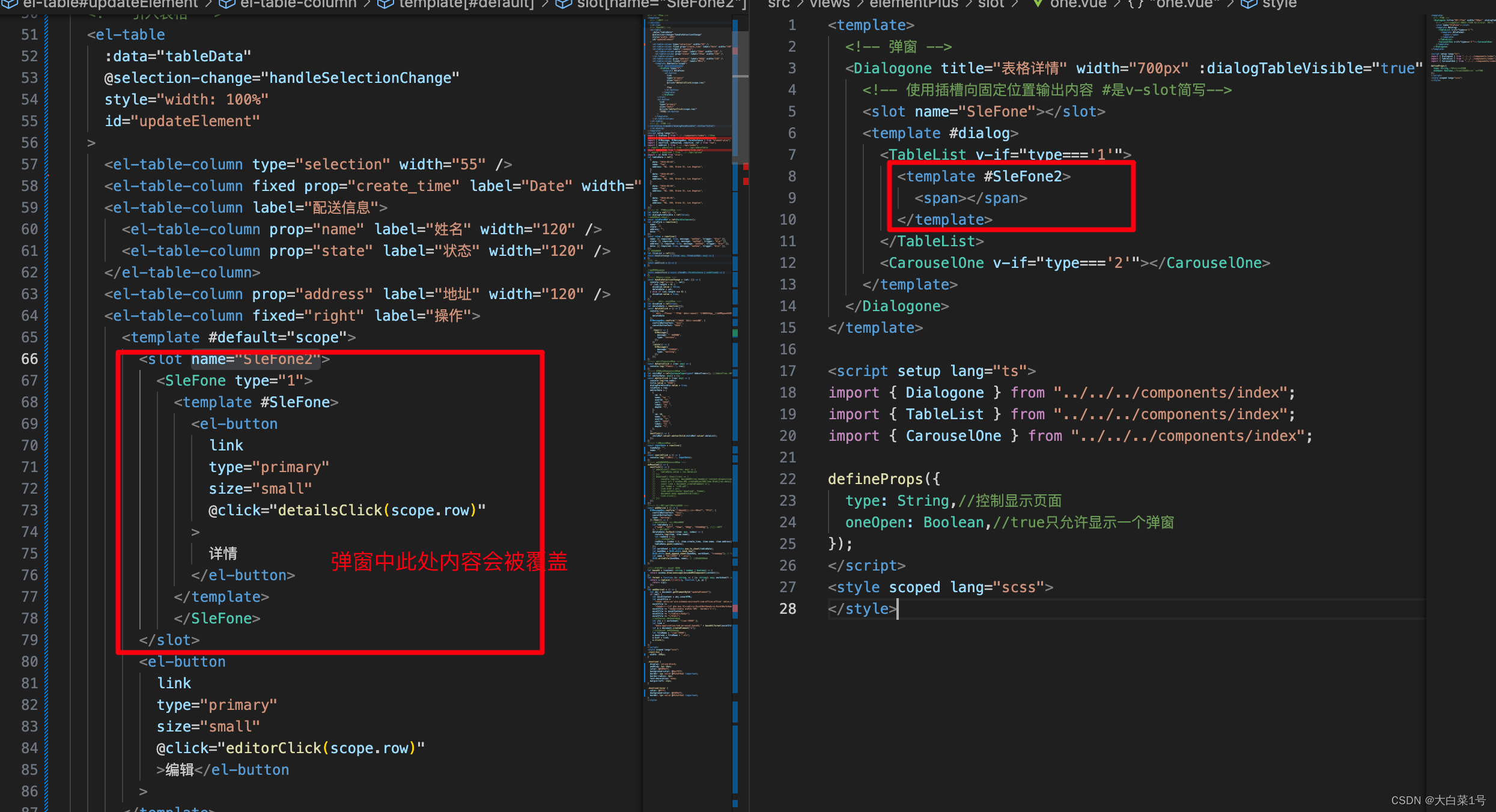The height and width of the screenshot is (812, 1496).
Task: Click line number 66 in left editor
Action: [29, 359]
